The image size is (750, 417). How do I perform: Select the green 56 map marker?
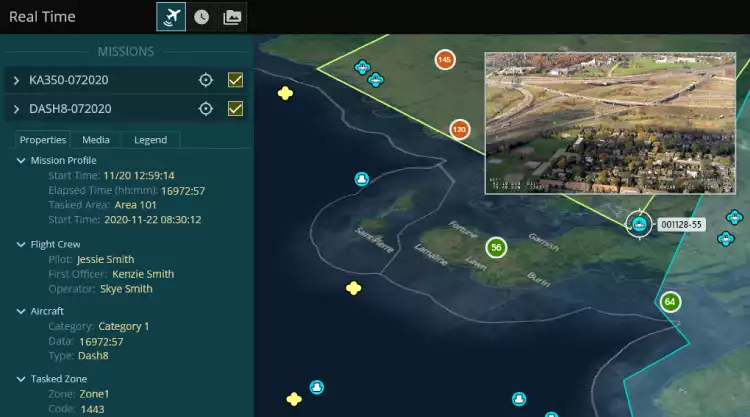coord(496,247)
